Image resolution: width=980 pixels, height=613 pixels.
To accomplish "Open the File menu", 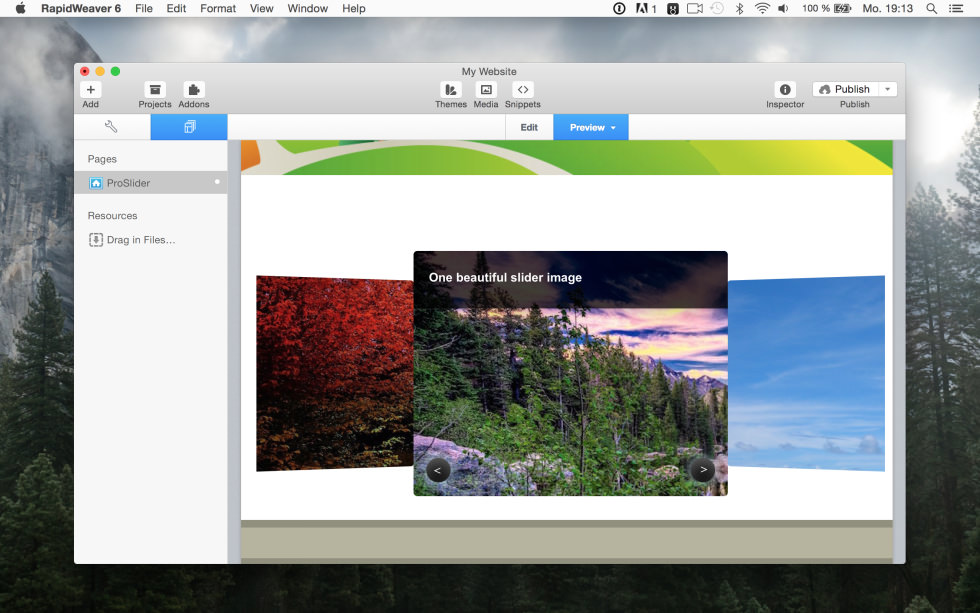I will pyautogui.click(x=144, y=8).
